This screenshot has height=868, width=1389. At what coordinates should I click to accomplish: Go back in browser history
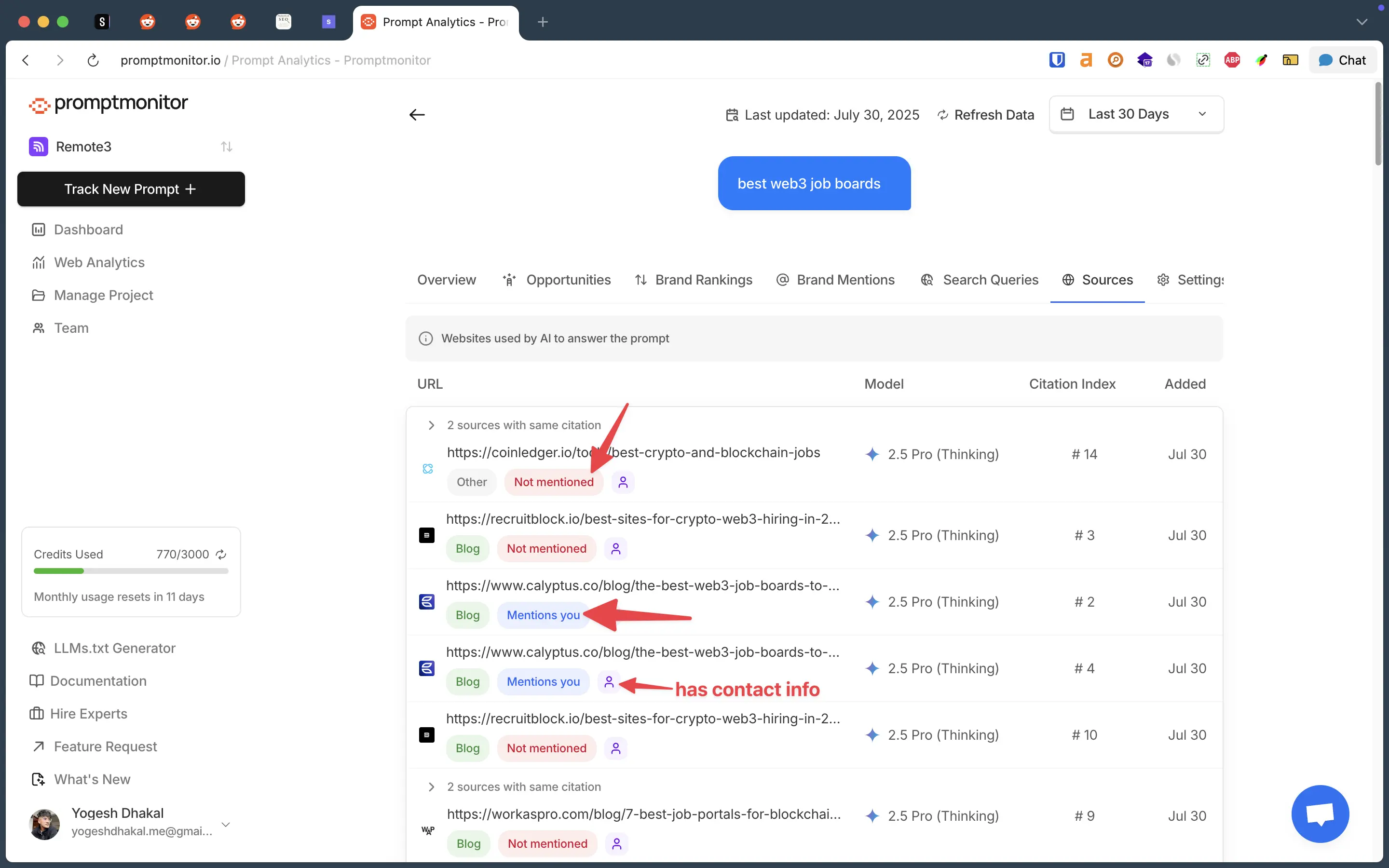26,60
